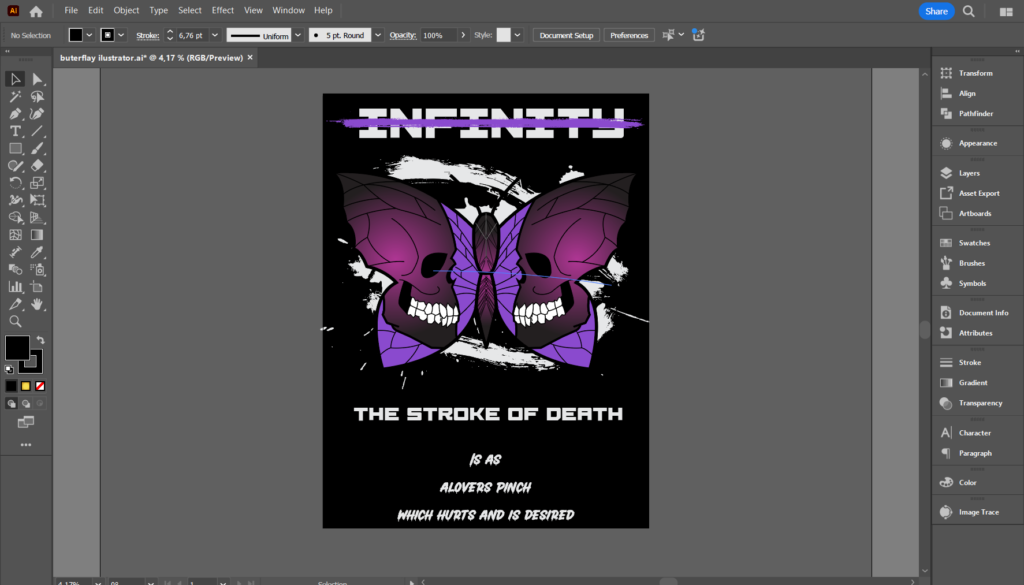Screen dimensions: 1024x585
Task: Open the Window menu
Action: click(x=288, y=10)
